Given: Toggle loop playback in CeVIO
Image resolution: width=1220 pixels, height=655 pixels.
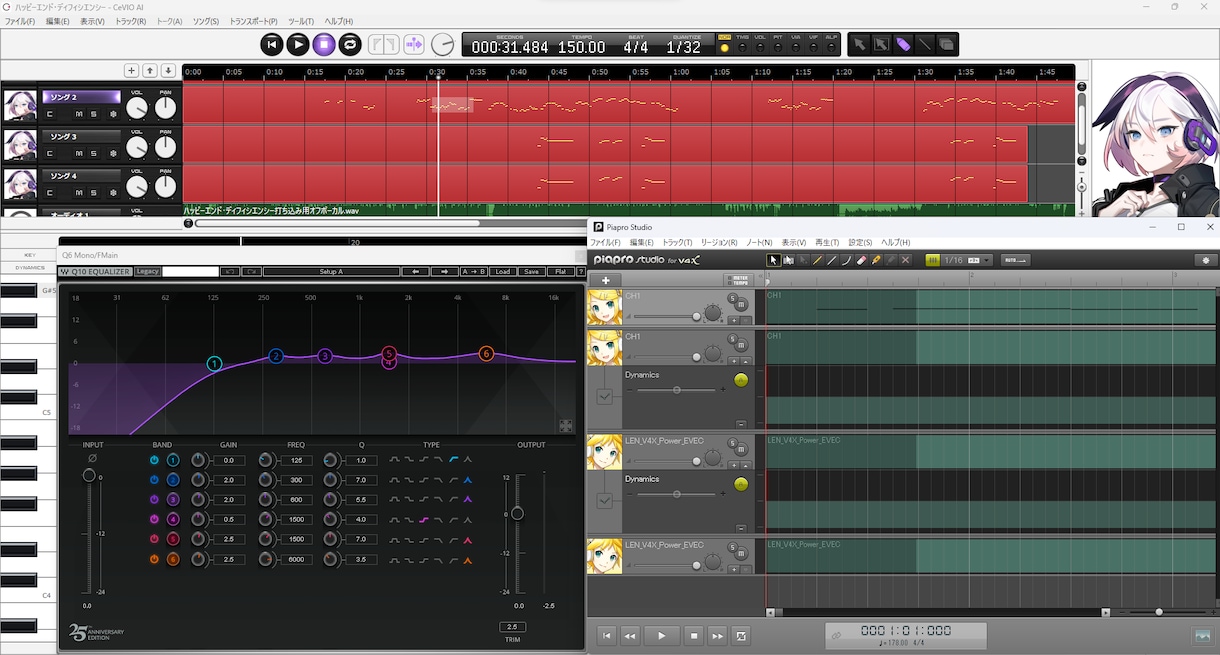Looking at the screenshot, I should pos(350,44).
